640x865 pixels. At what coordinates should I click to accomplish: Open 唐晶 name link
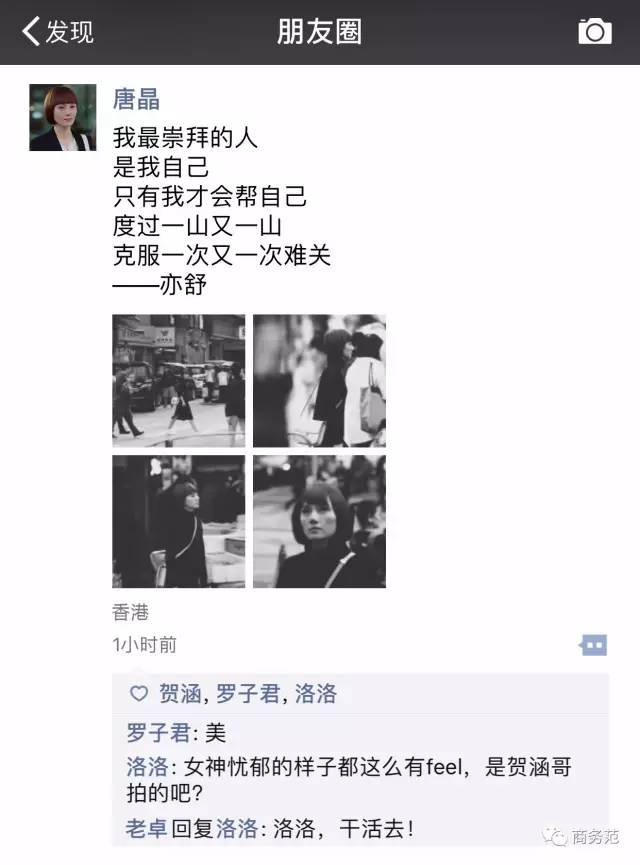(136, 99)
